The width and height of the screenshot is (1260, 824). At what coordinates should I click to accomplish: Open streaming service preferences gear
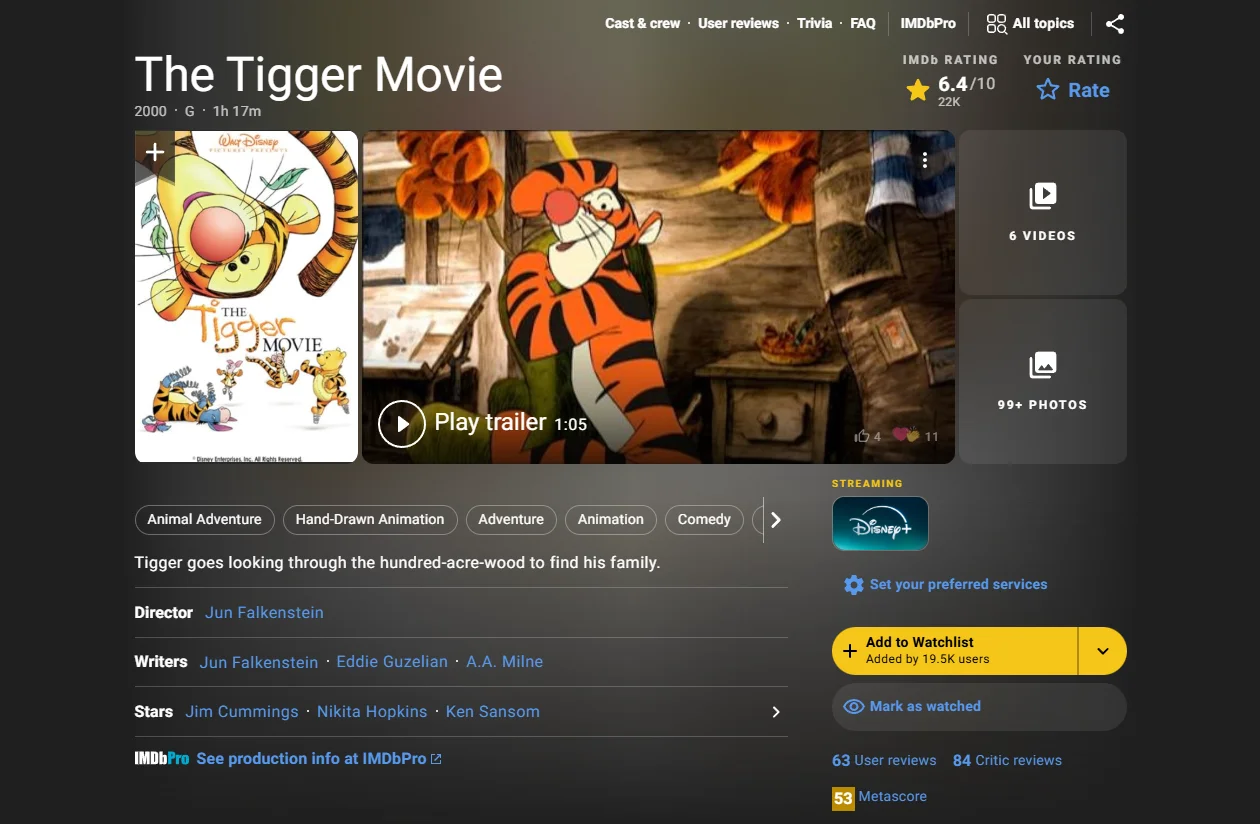coord(853,584)
